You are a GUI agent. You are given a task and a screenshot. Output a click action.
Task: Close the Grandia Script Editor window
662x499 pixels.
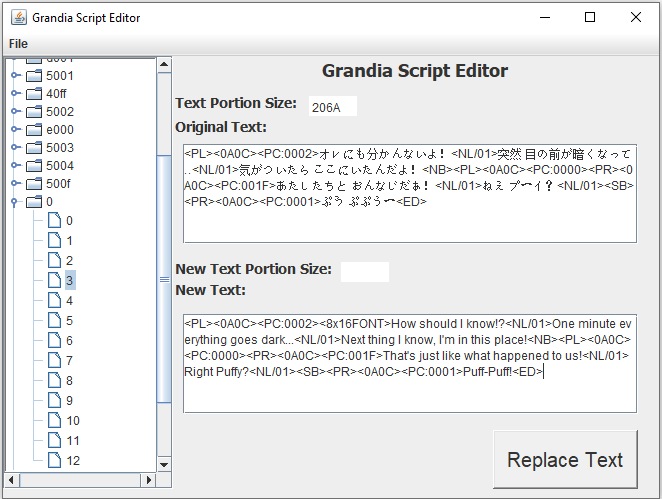635,17
